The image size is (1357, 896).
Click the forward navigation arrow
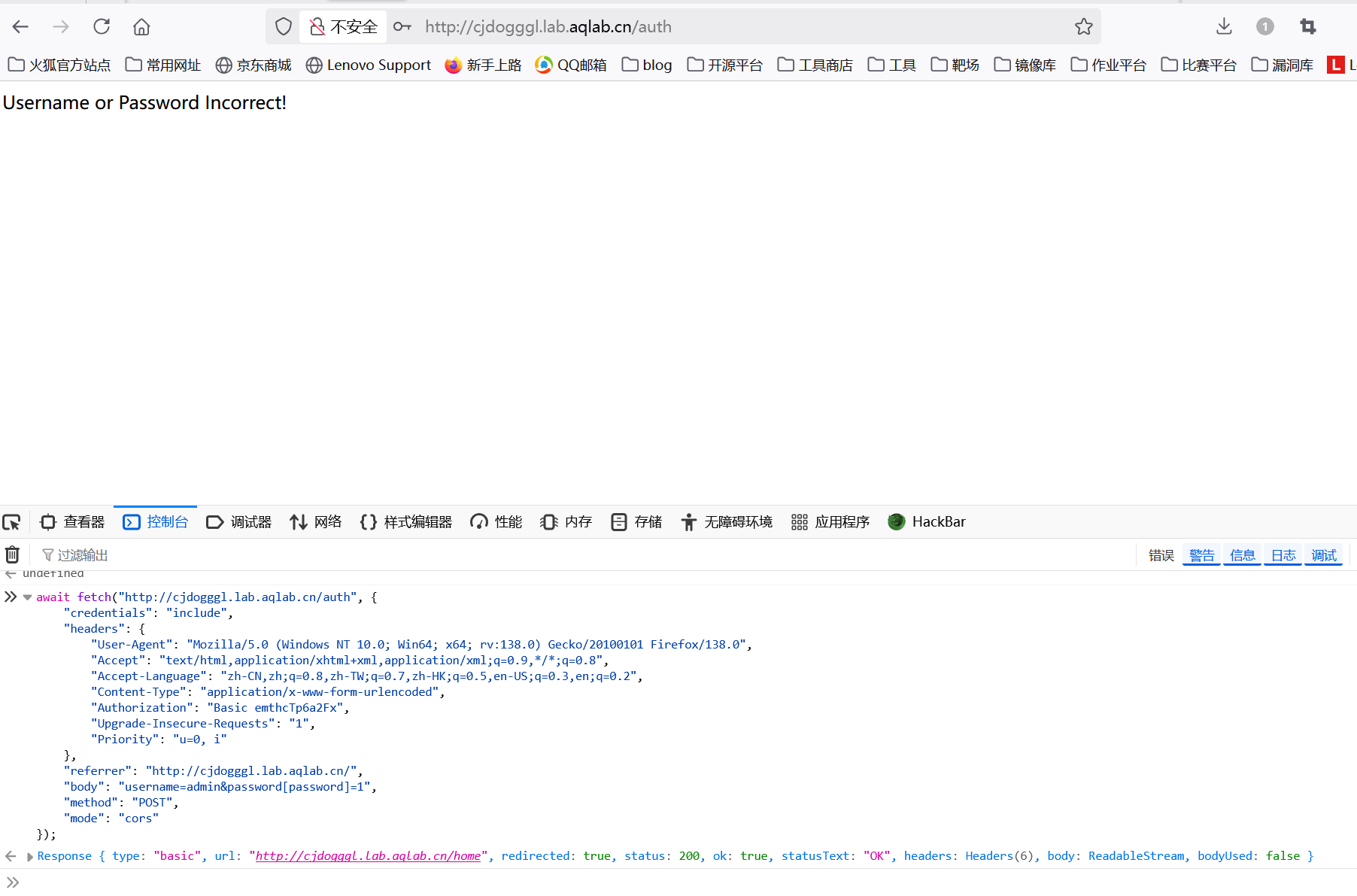point(61,27)
